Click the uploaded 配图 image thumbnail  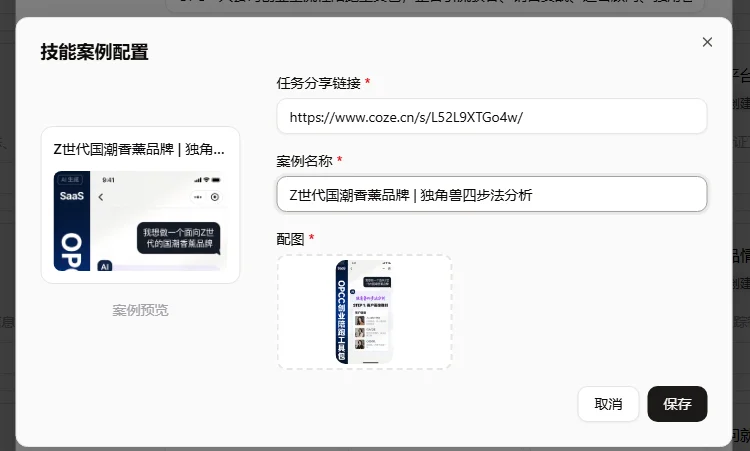tap(364, 312)
